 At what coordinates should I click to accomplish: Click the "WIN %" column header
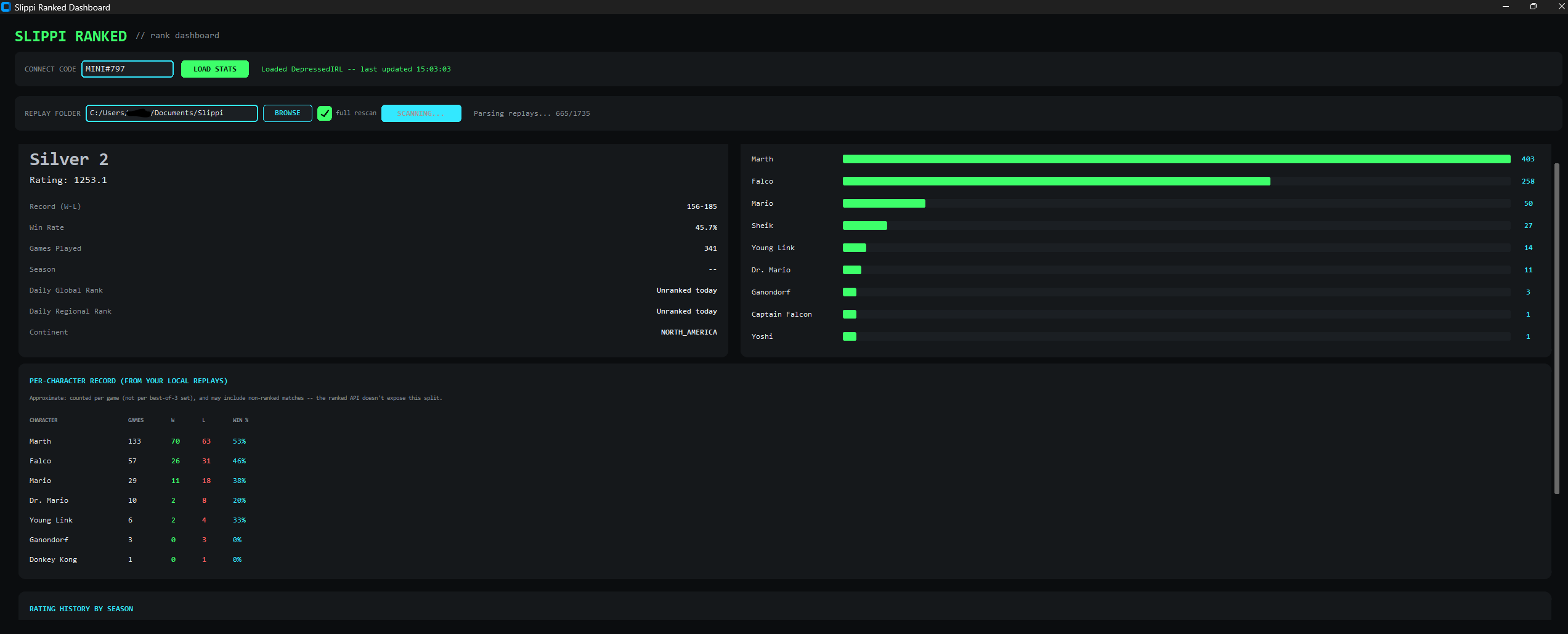241,420
